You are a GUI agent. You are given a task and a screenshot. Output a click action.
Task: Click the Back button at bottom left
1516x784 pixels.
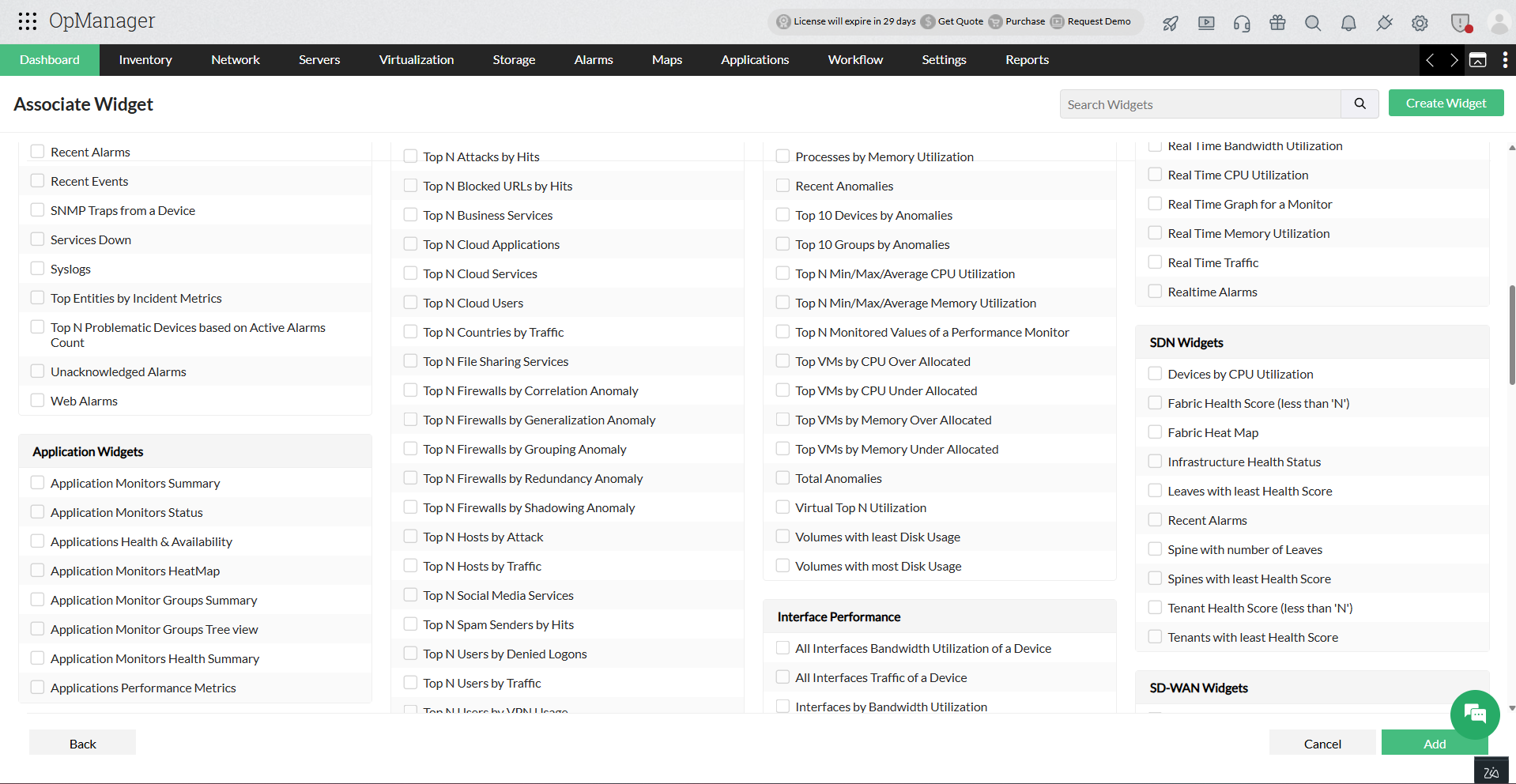coord(82,743)
